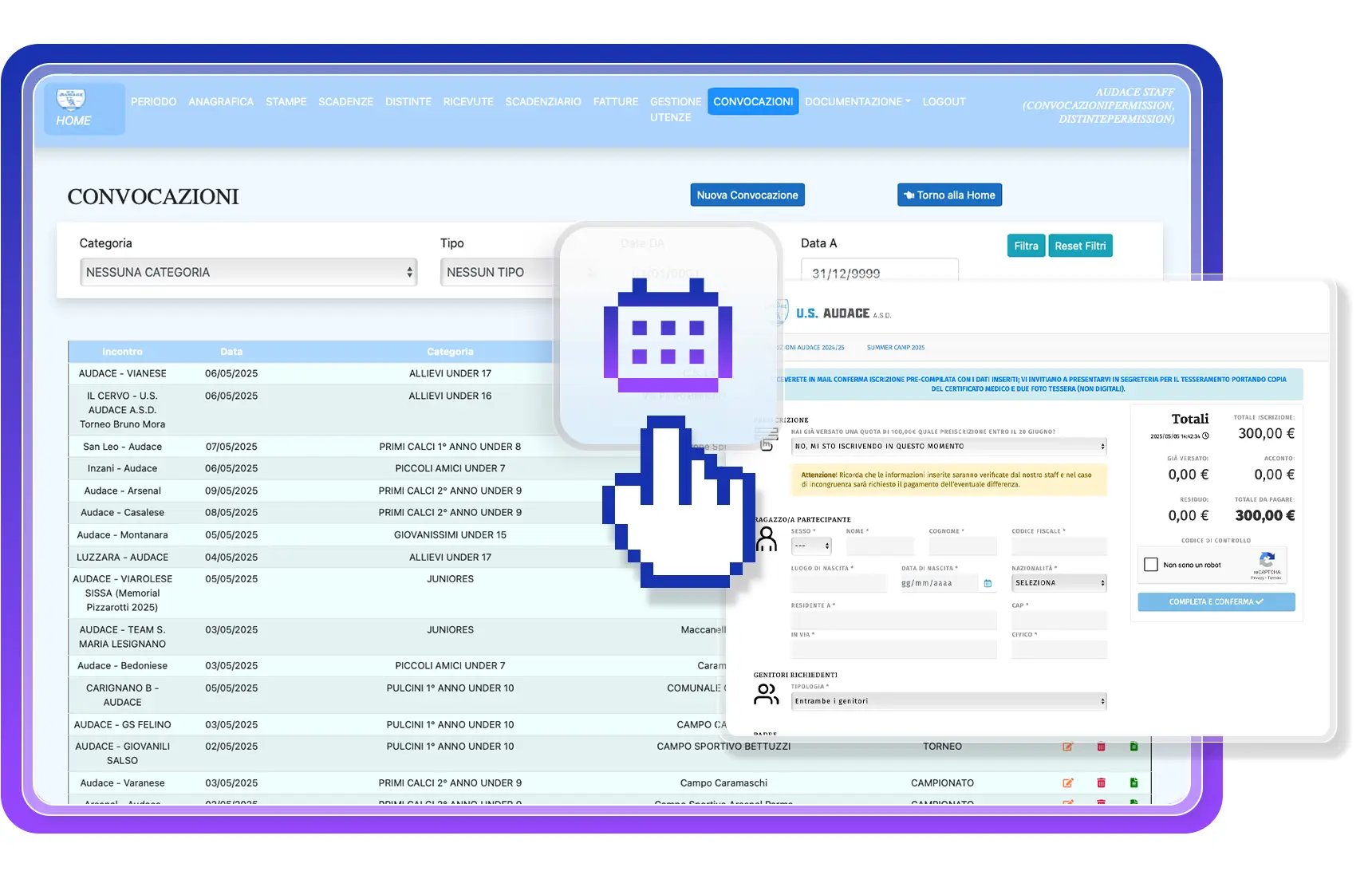
Task: Click edit icon in Audace - Varanese row
Action: coord(1068,782)
